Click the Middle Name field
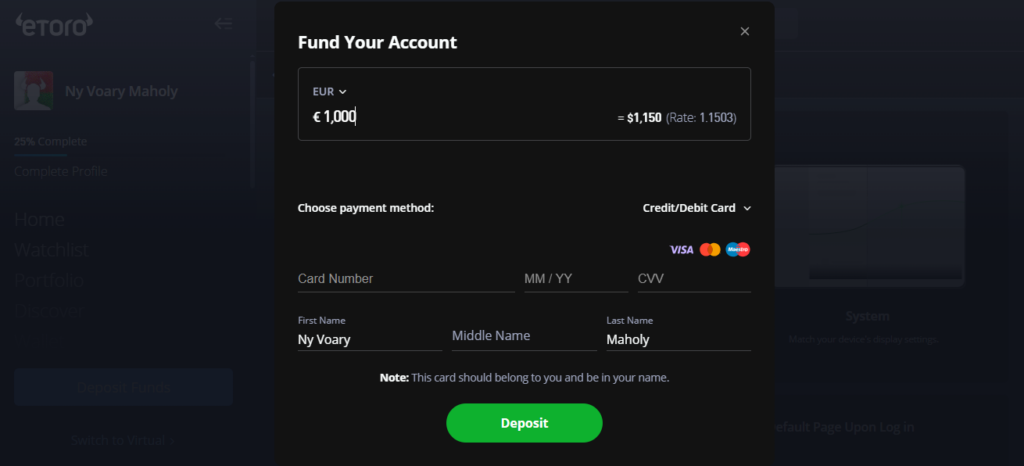 pyautogui.click(x=523, y=337)
